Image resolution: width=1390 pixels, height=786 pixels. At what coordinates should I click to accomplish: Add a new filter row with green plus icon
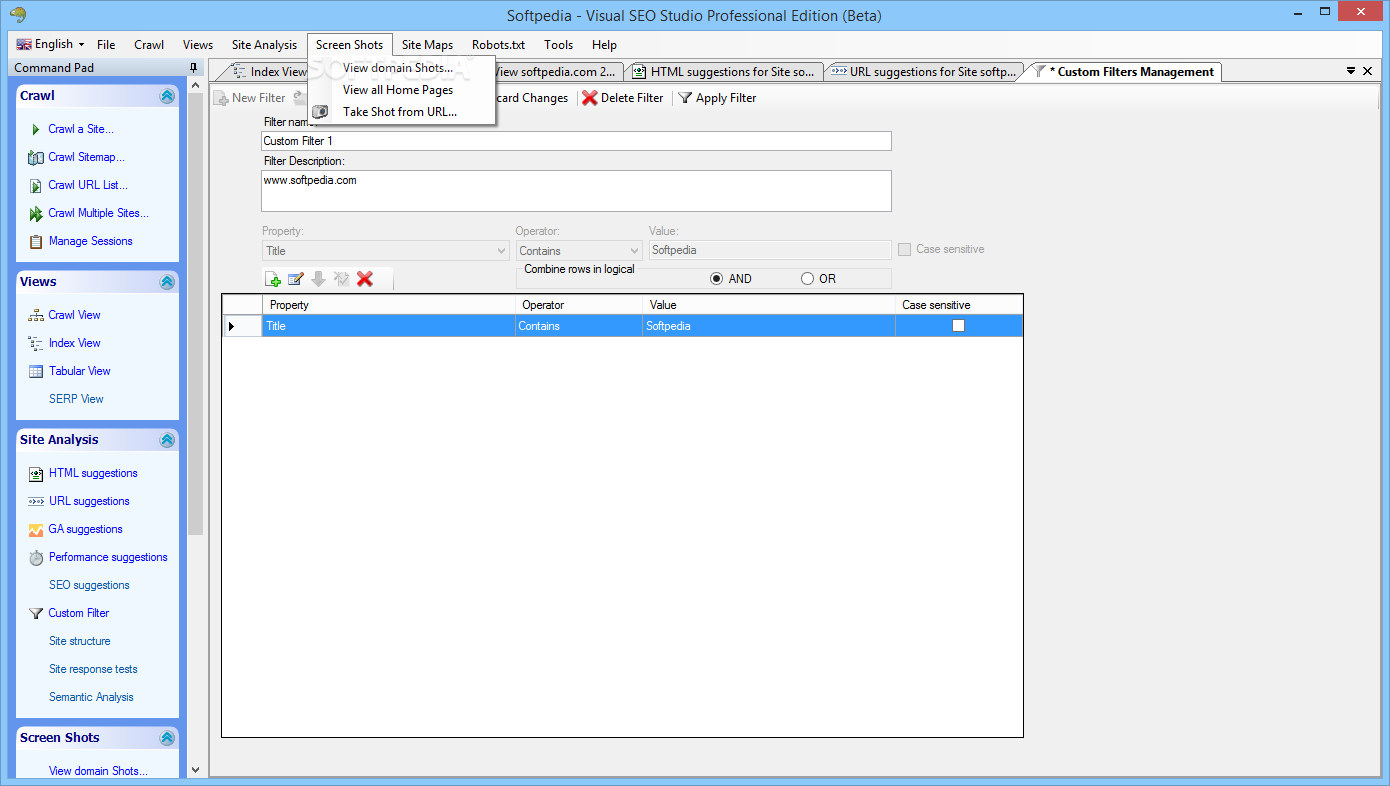pyautogui.click(x=273, y=279)
